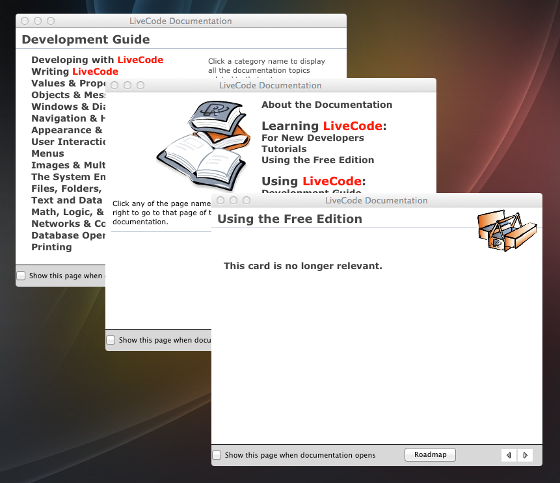560x483 pixels.
Task: Select 'Files, Folders,' category
Action: coord(66,189)
